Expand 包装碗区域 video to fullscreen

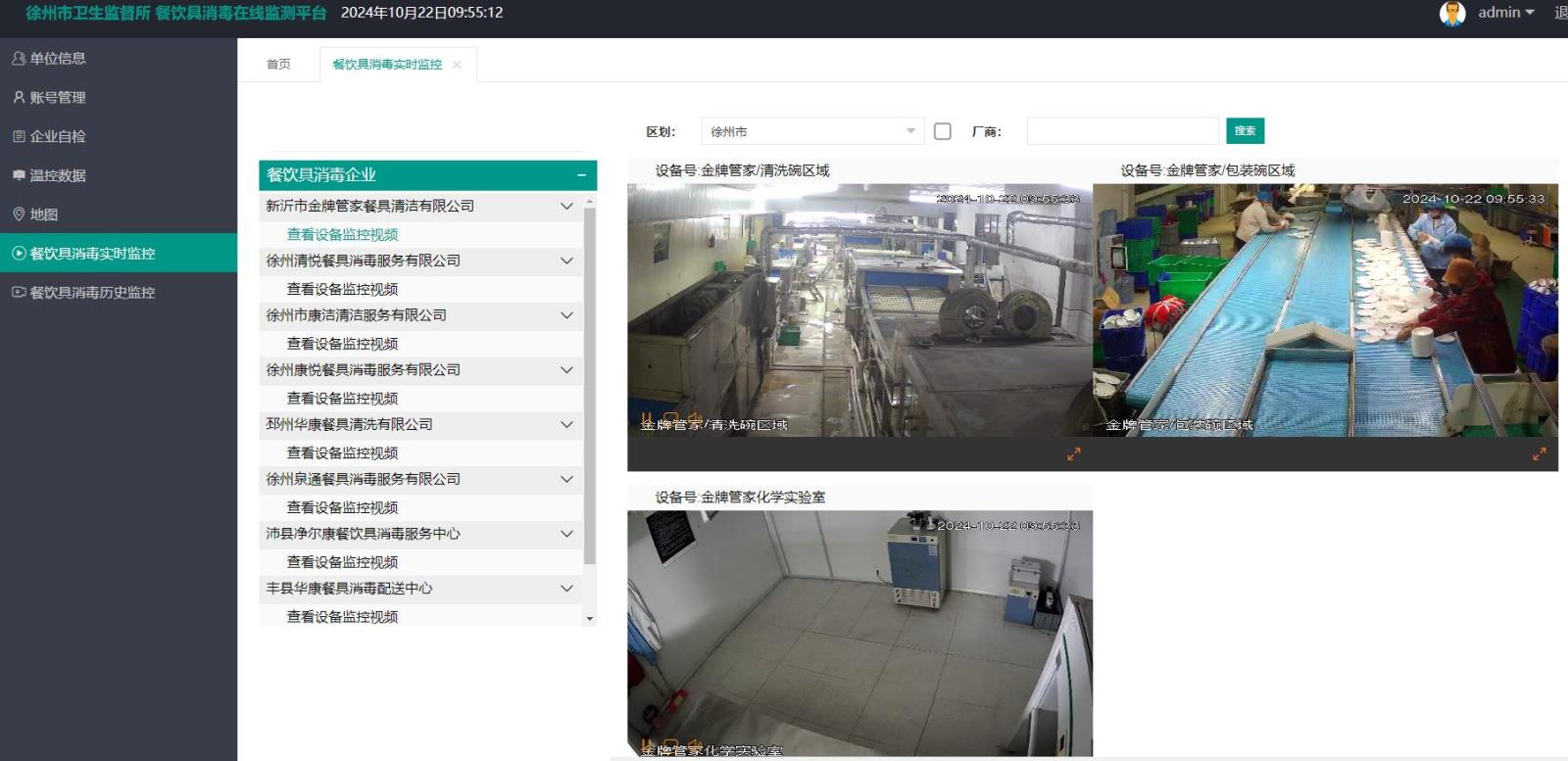1540,454
